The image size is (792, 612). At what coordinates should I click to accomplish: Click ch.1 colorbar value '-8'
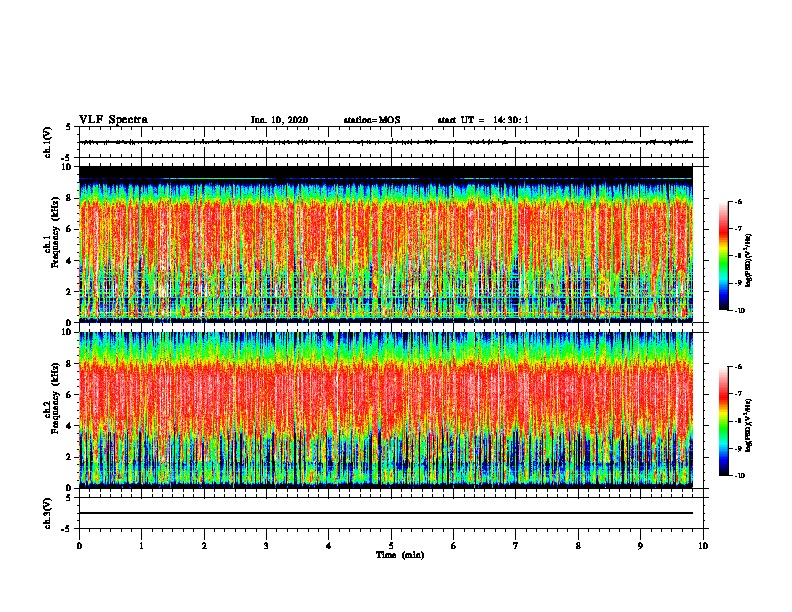(738, 256)
